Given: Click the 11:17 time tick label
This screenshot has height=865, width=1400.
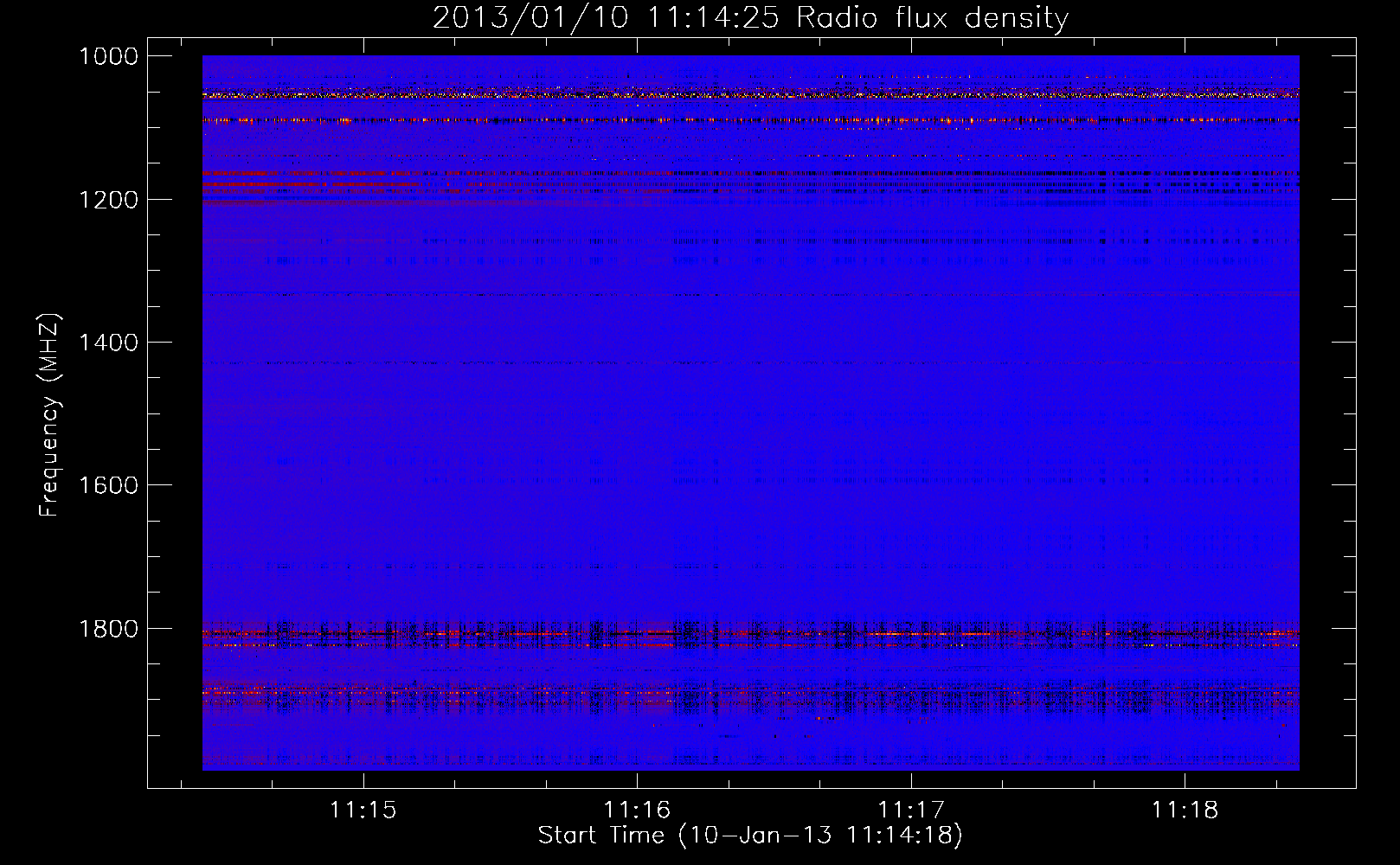Looking at the screenshot, I should [910, 810].
